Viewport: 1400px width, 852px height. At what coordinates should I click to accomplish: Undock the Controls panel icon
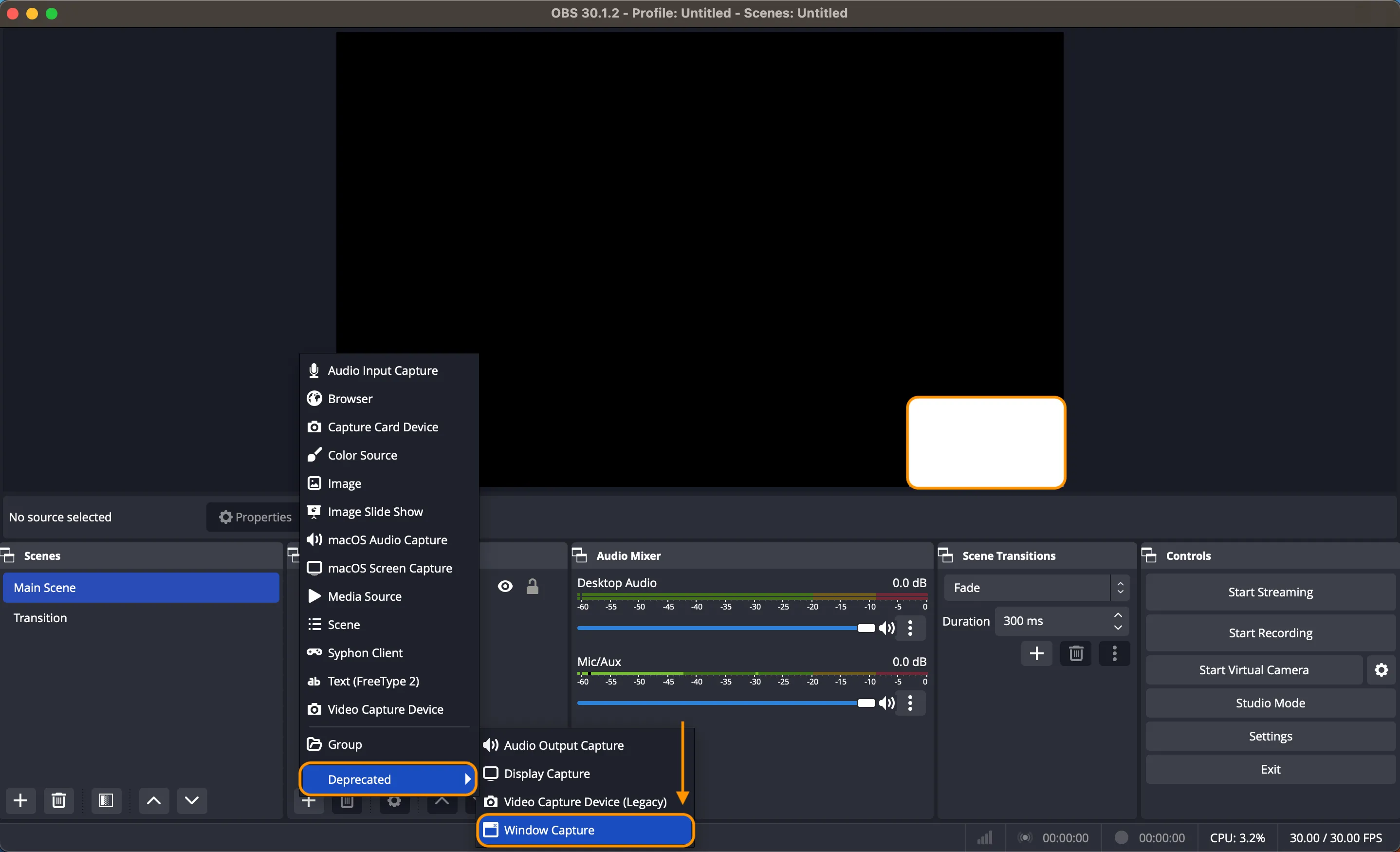point(1149,556)
